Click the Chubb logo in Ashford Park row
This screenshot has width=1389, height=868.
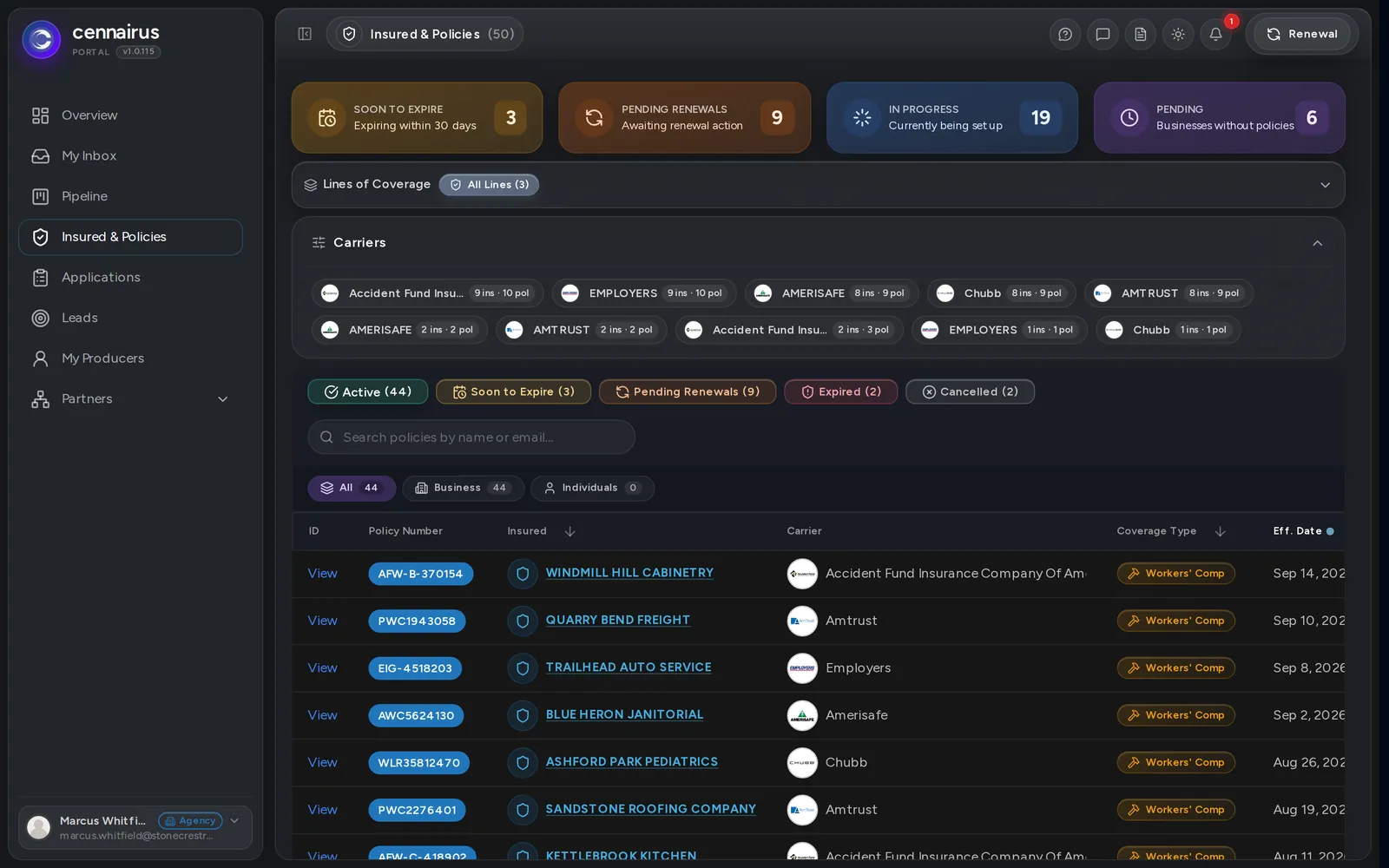click(x=802, y=763)
